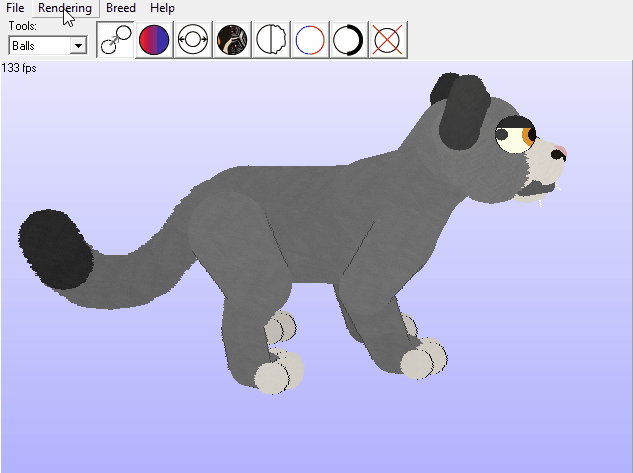
Task: Open the Breed menu
Action: (x=121, y=8)
